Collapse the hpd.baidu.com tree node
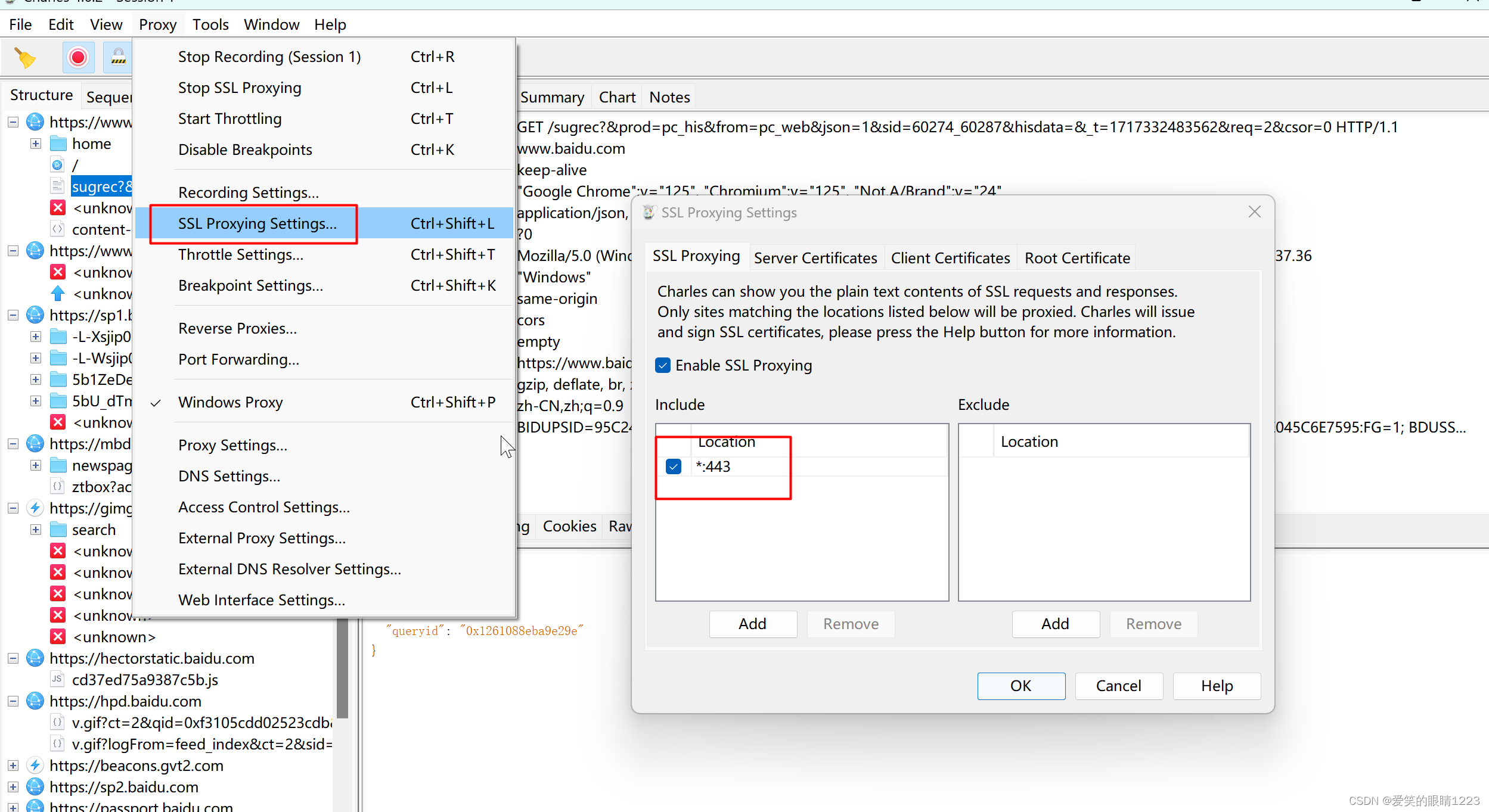Image resolution: width=1489 pixels, height=812 pixels. [x=13, y=701]
